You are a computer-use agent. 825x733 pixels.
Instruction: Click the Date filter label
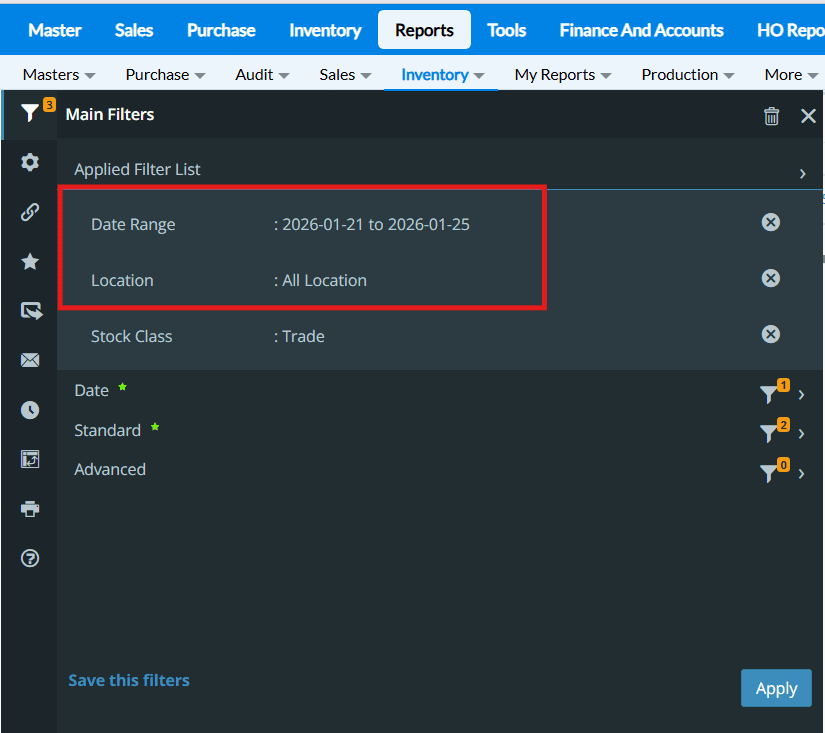pyautogui.click(x=92, y=390)
